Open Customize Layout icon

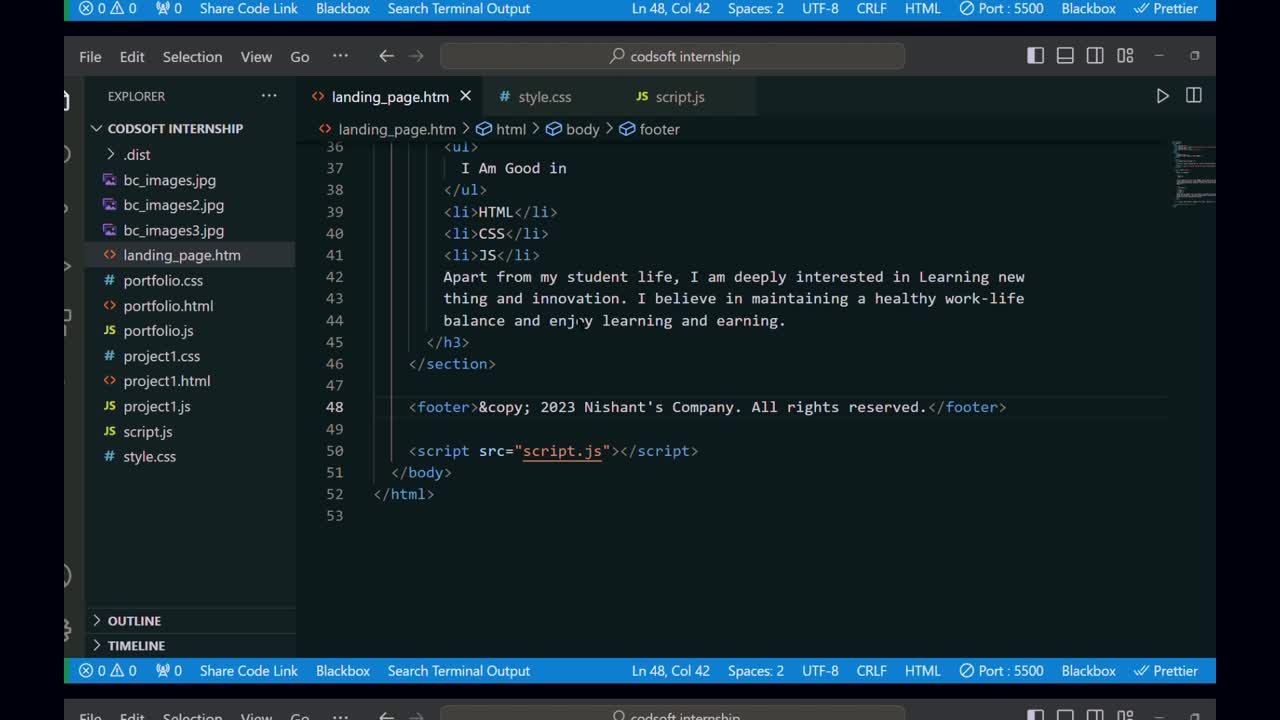1125,56
